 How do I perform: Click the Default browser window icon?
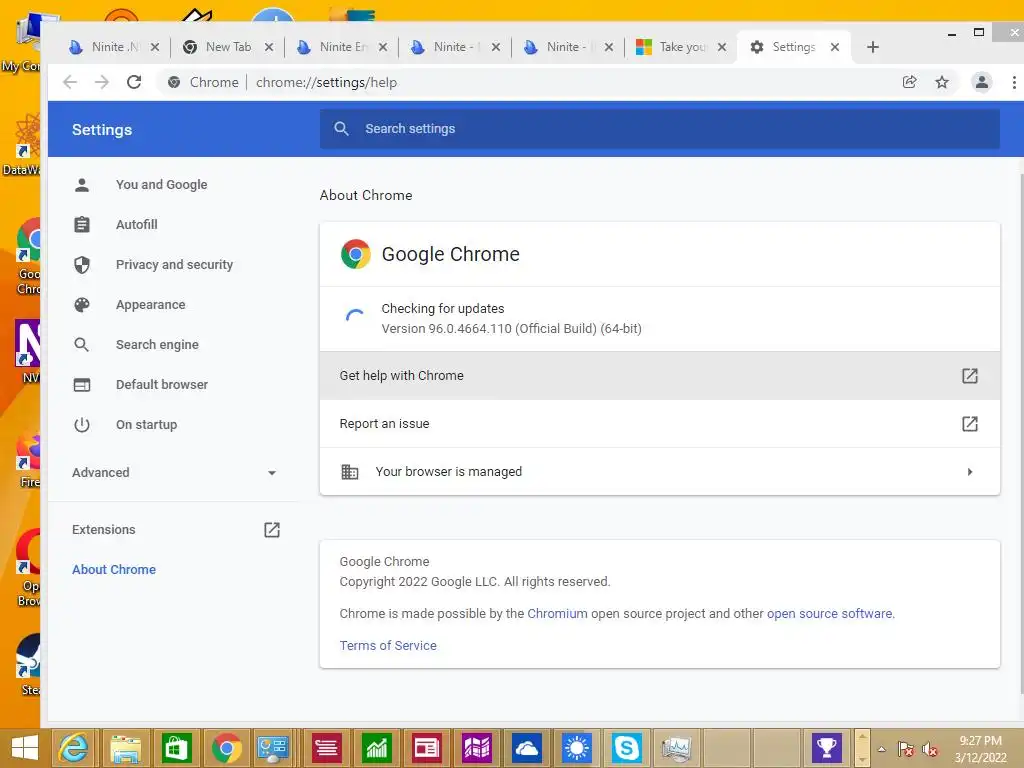82,385
